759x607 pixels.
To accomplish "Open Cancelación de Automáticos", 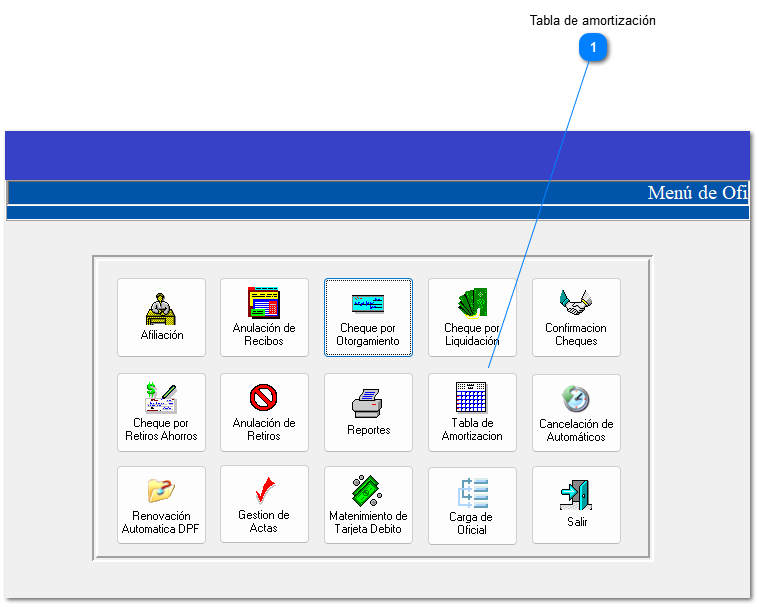I will (x=576, y=412).
